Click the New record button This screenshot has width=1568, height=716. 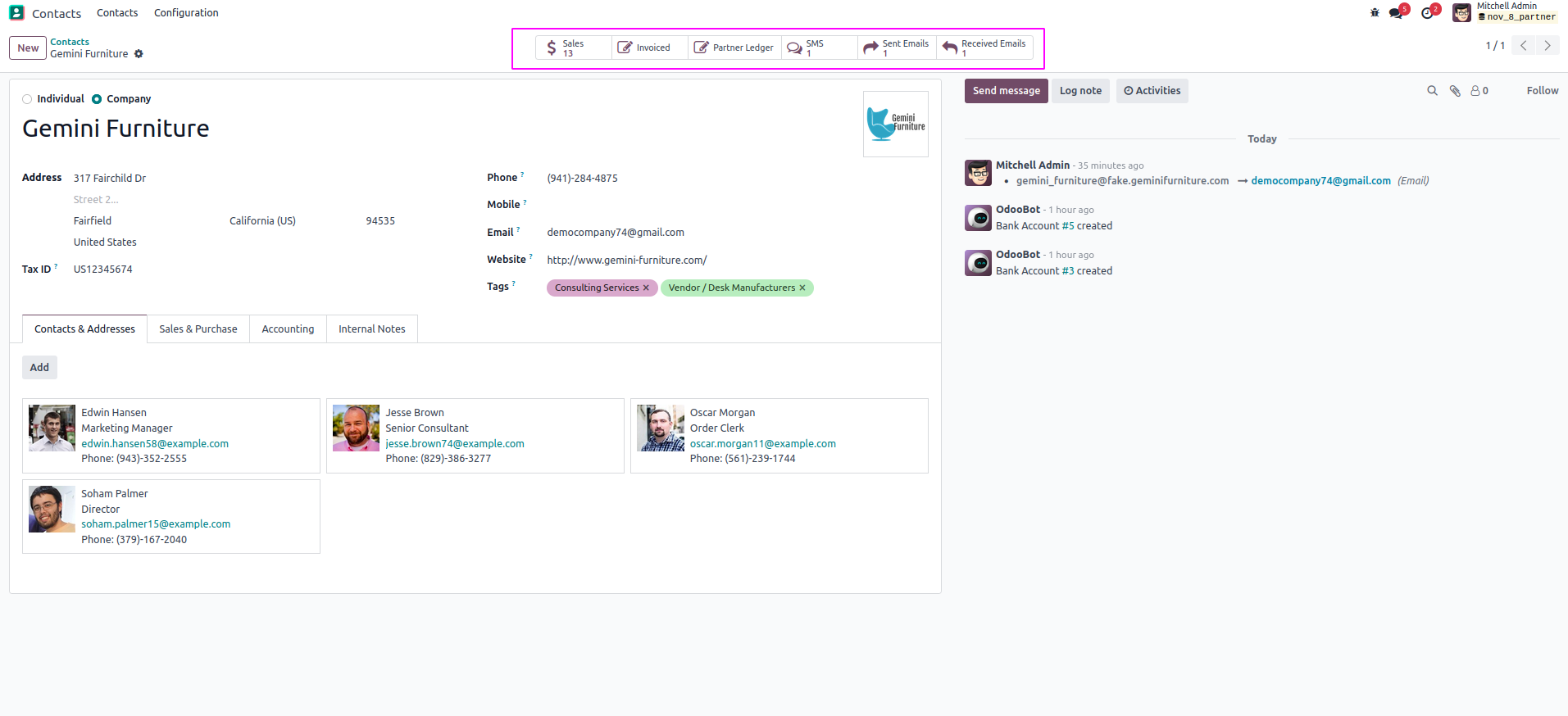28,48
